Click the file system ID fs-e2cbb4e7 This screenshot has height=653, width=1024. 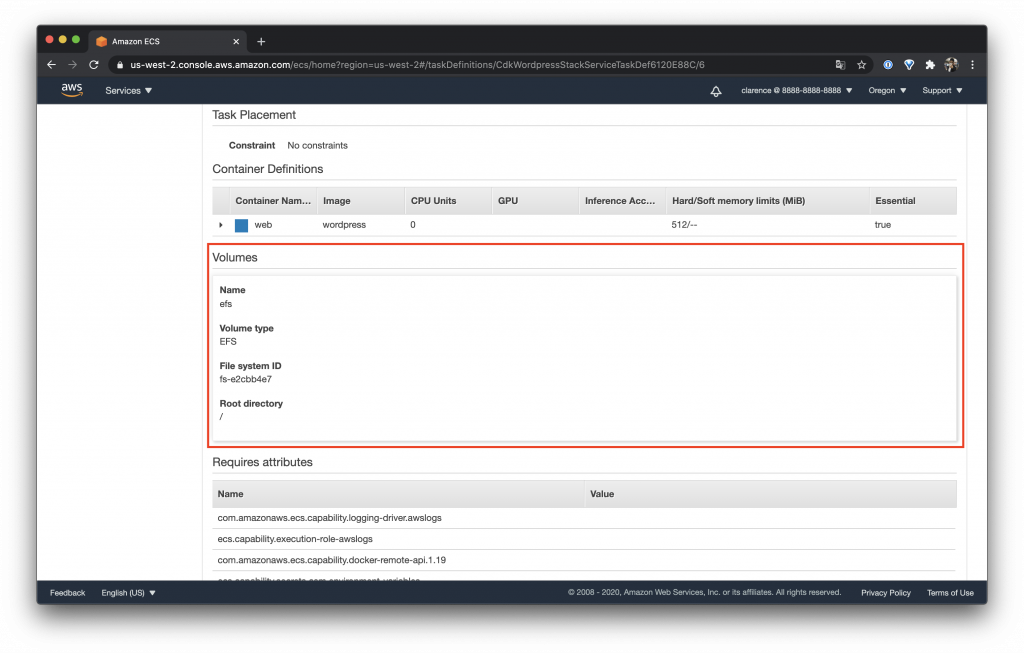click(246, 379)
